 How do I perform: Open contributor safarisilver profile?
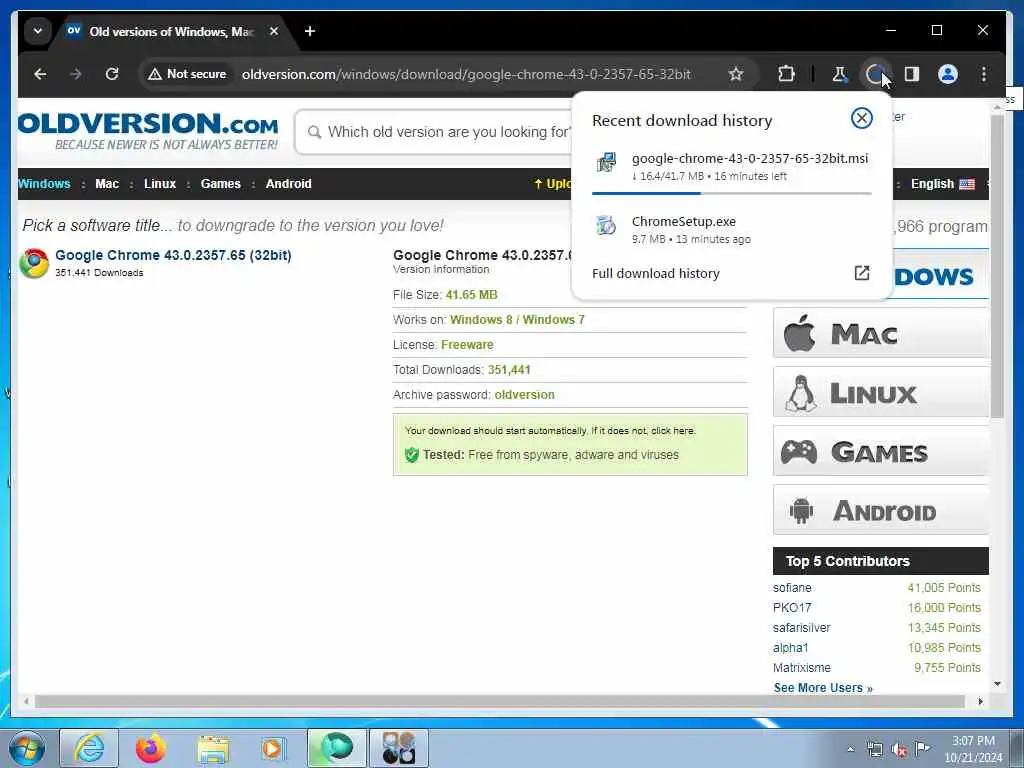click(801, 628)
